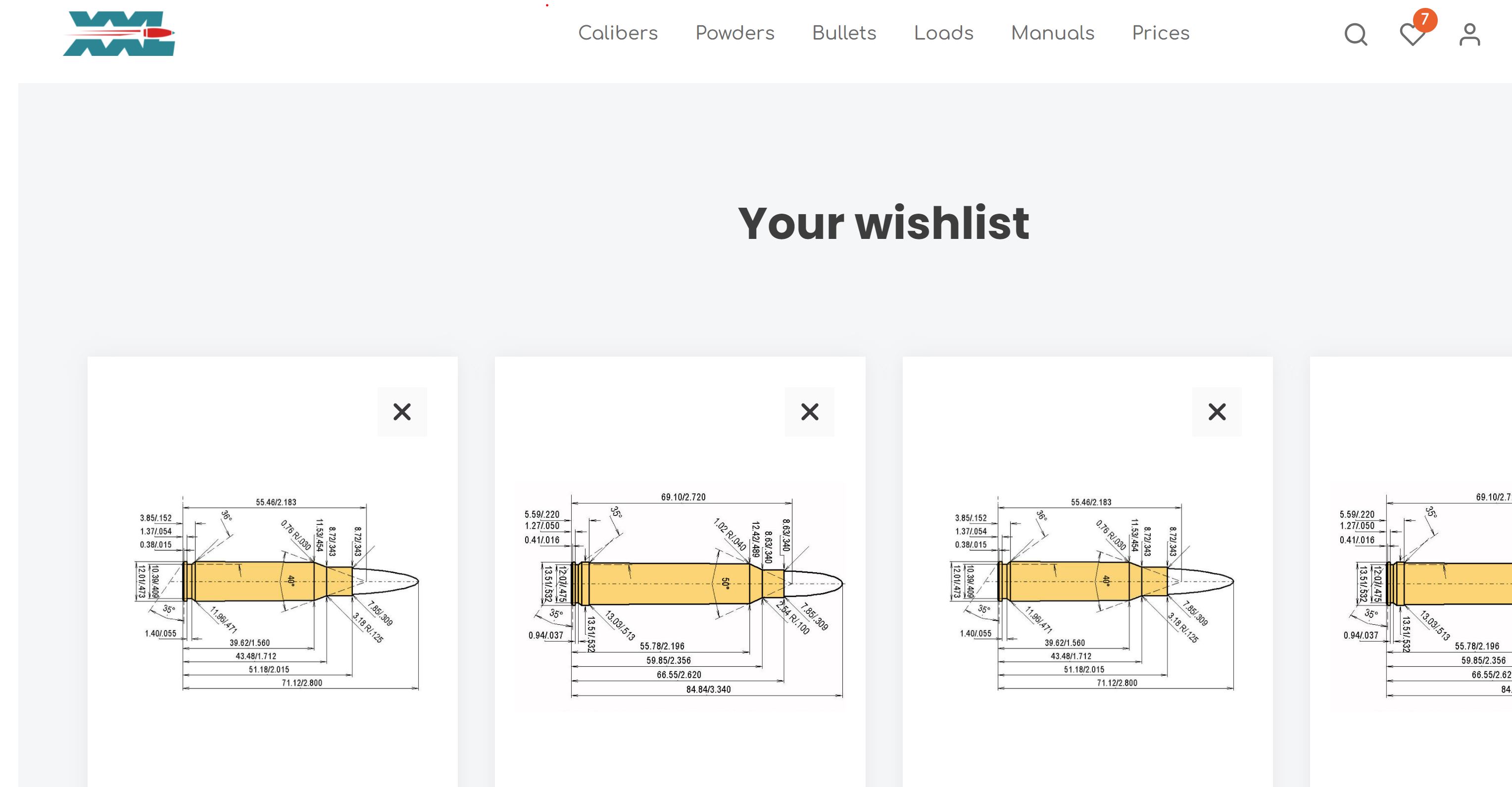Open the Calibers menu
Image resolution: width=1512 pixels, height=787 pixels.
pos(618,33)
